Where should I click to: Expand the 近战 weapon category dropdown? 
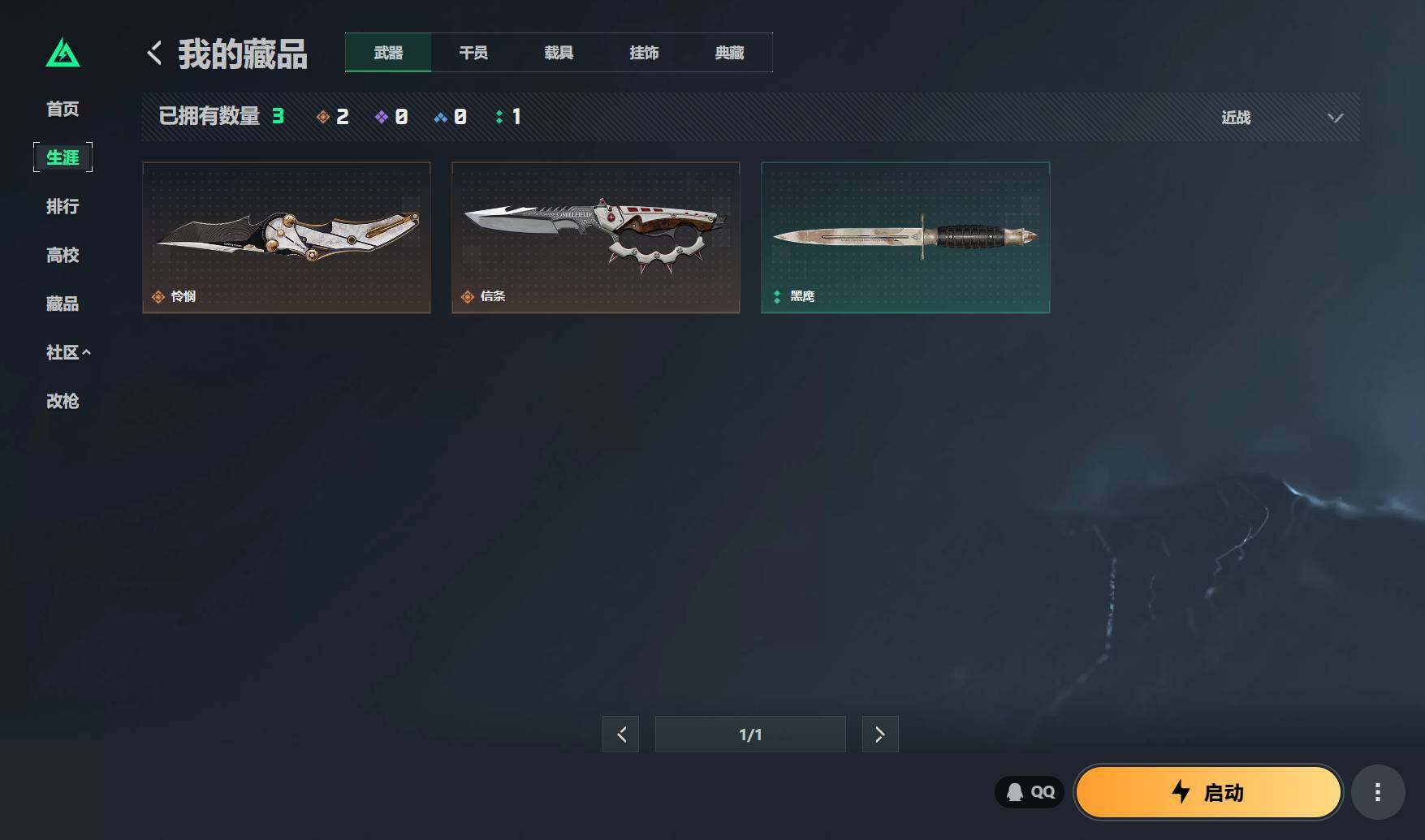[1282, 118]
